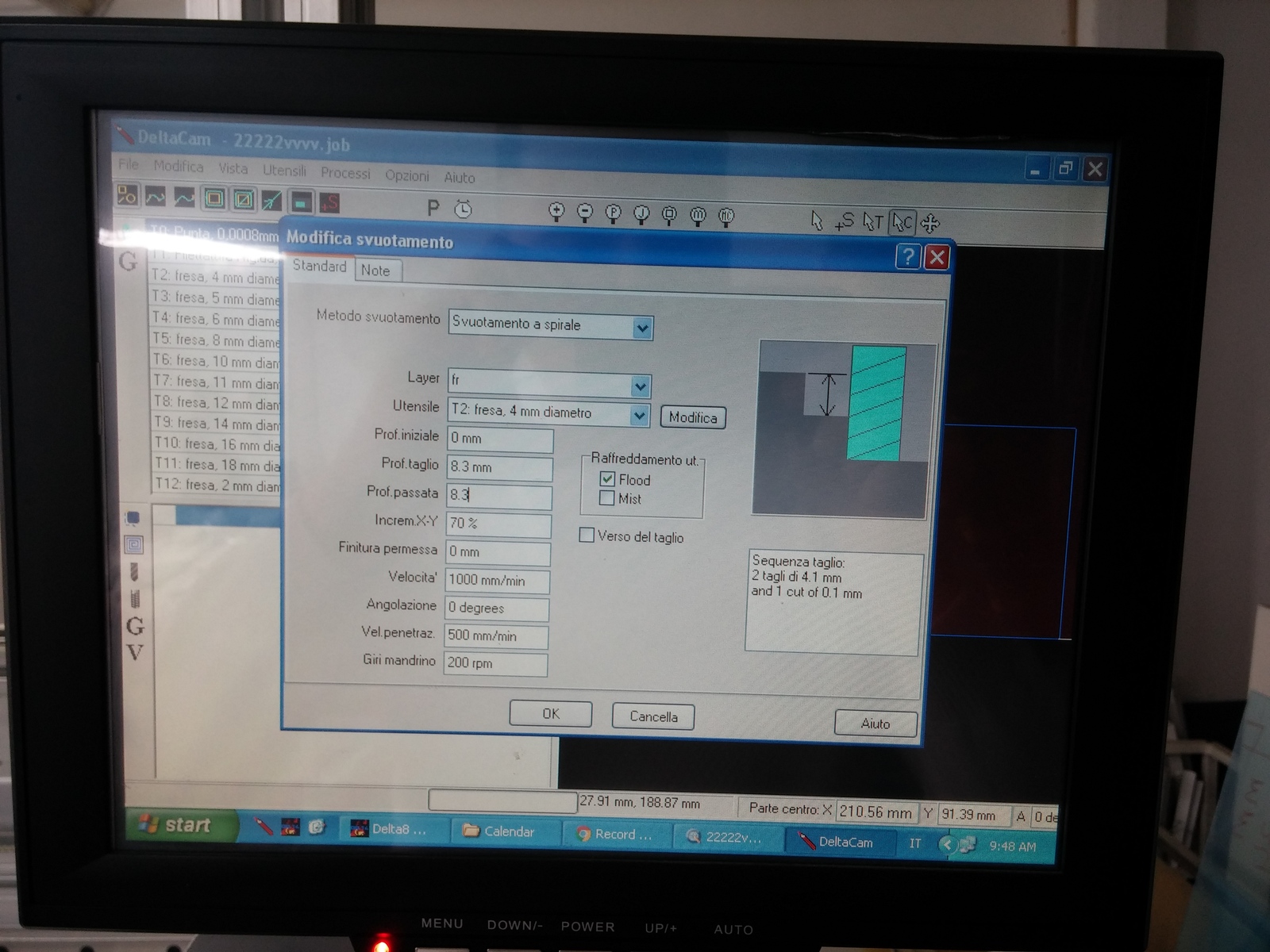Image resolution: width=1270 pixels, height=952 pixels.
Task: Click the clock showing 9:48 AM
Action: pos(1012,846)
